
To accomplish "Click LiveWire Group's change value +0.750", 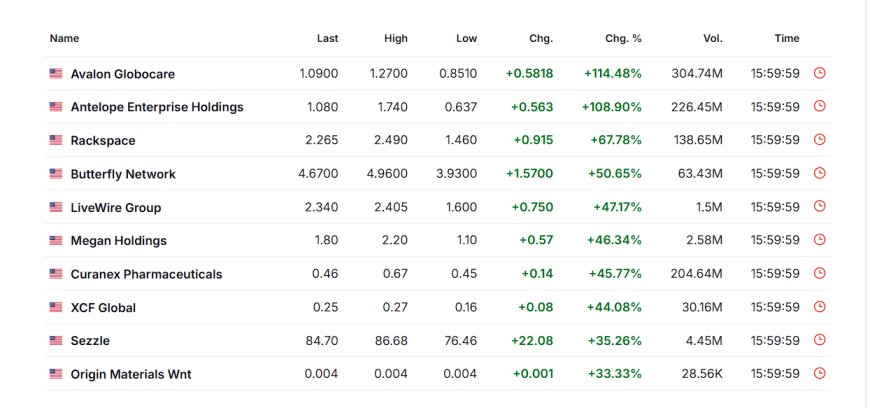I will pos(532,207).
